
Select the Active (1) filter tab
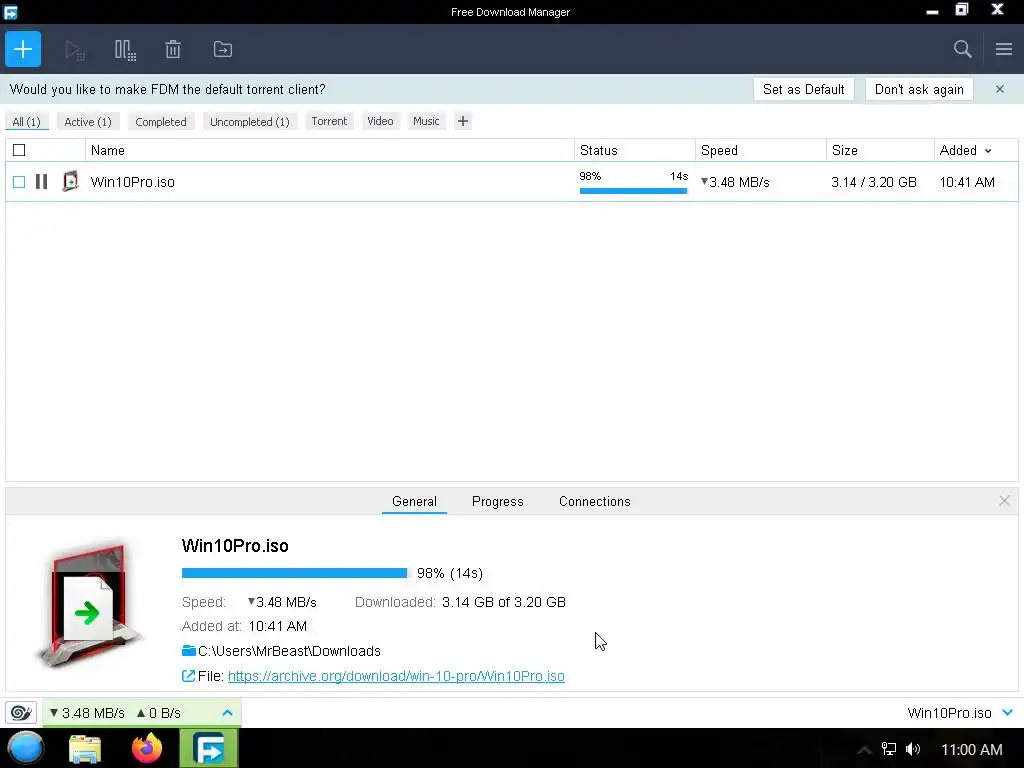click(x=88, y=121)
